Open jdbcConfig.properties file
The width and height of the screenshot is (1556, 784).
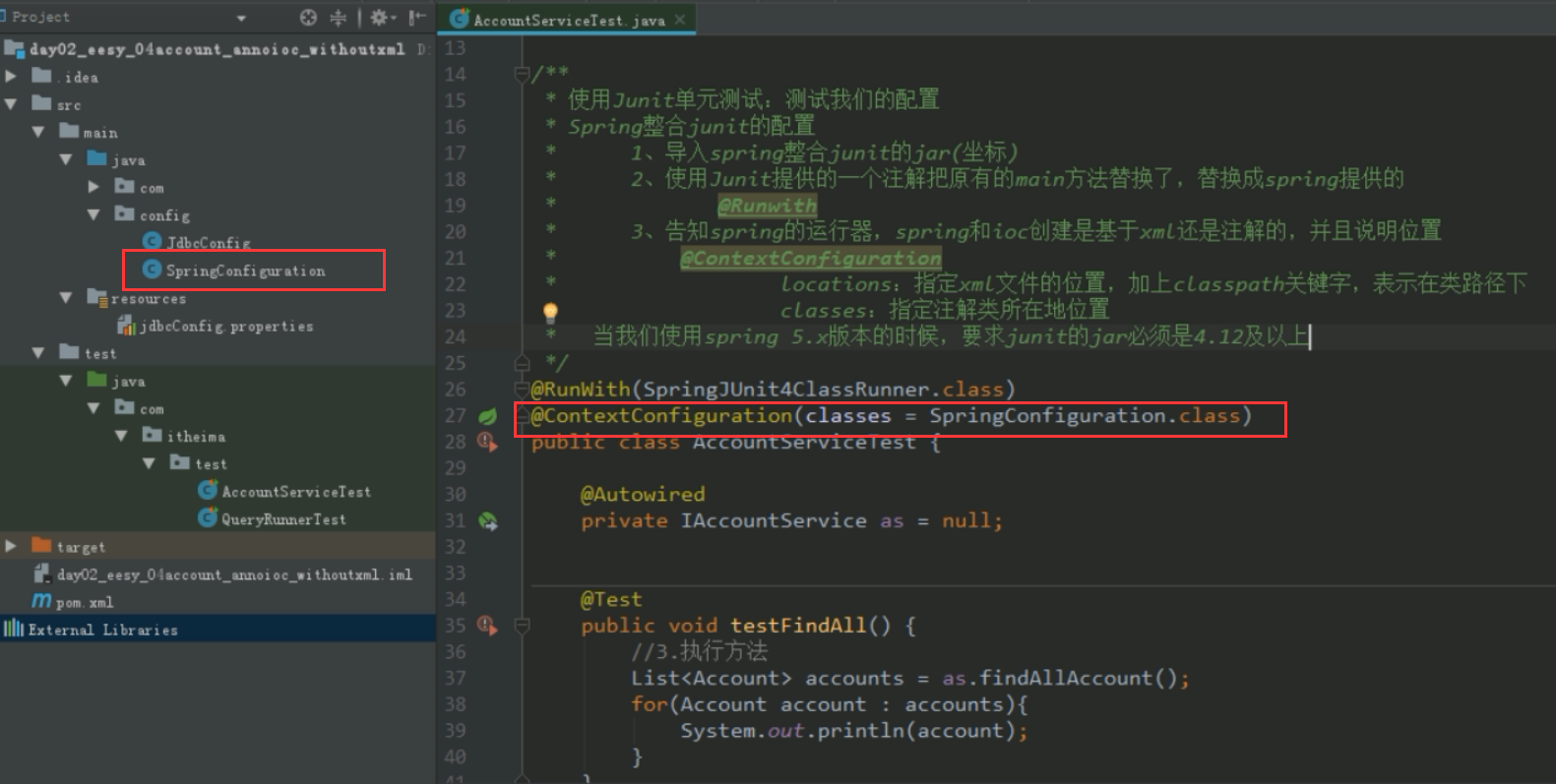(226, 326)
